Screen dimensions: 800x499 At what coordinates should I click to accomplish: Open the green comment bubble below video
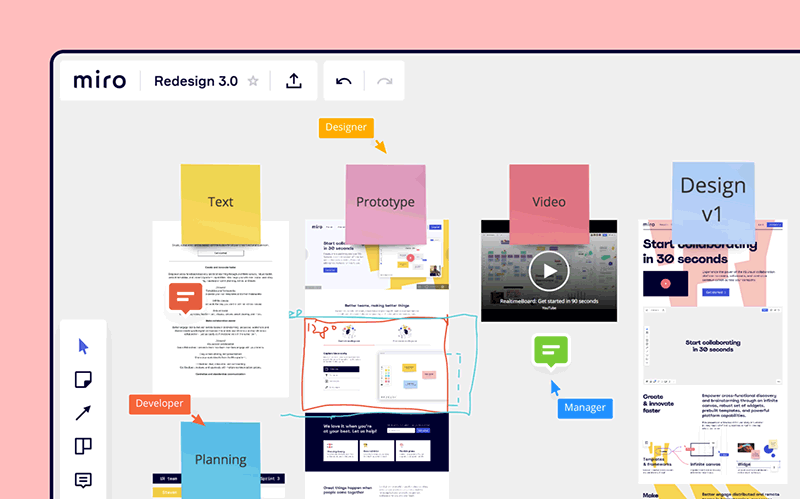tap(551, 351)
